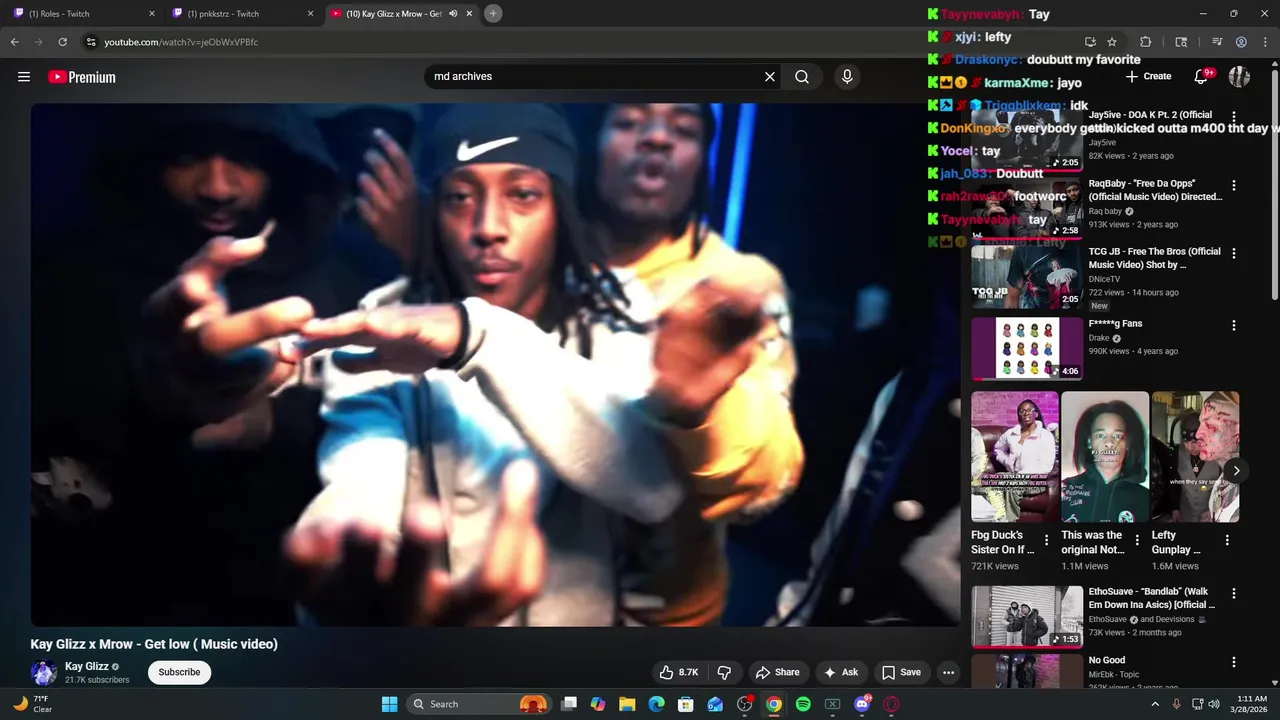The width and height of the screenshot is (1280, 720).
Task: Close the Roles - Twitch tab
Action: click(x=152, y=14)
